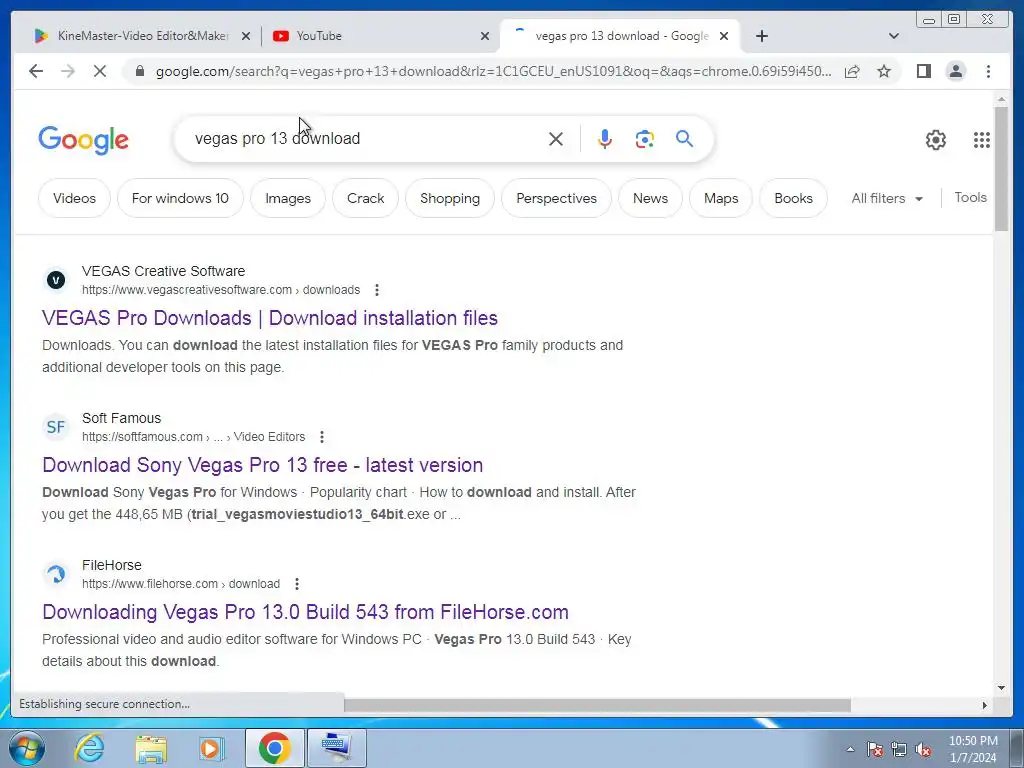Image resolution: width=1024 pixels, height=768 pixels.
Task: Open Chrome three-dot menu
Action: (988, 71)
